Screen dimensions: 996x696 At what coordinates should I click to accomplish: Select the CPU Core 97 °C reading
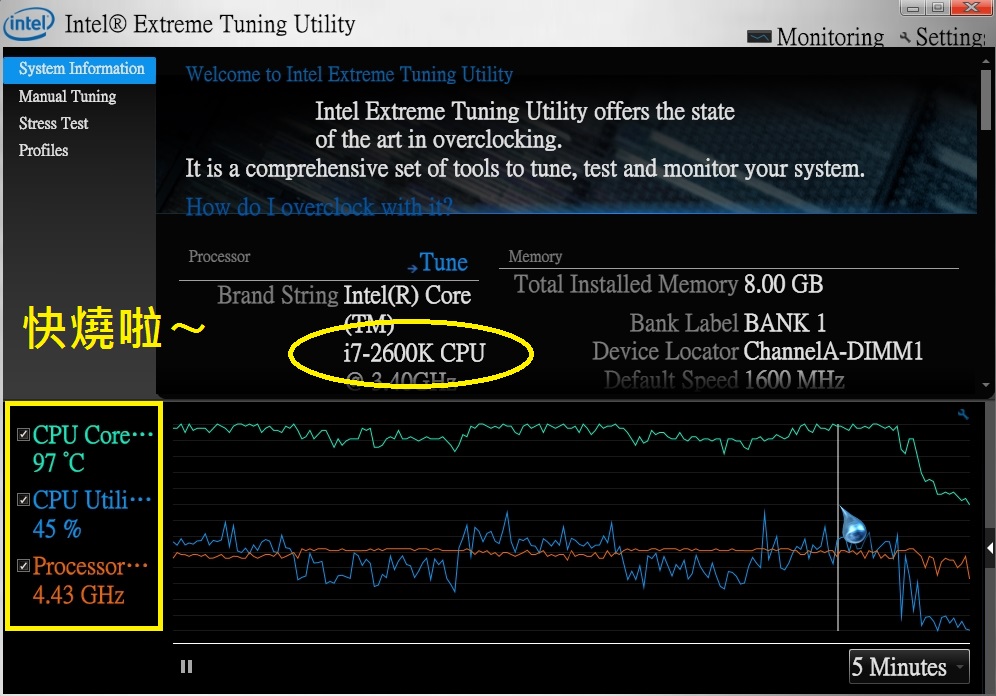[x=58, y=463]
